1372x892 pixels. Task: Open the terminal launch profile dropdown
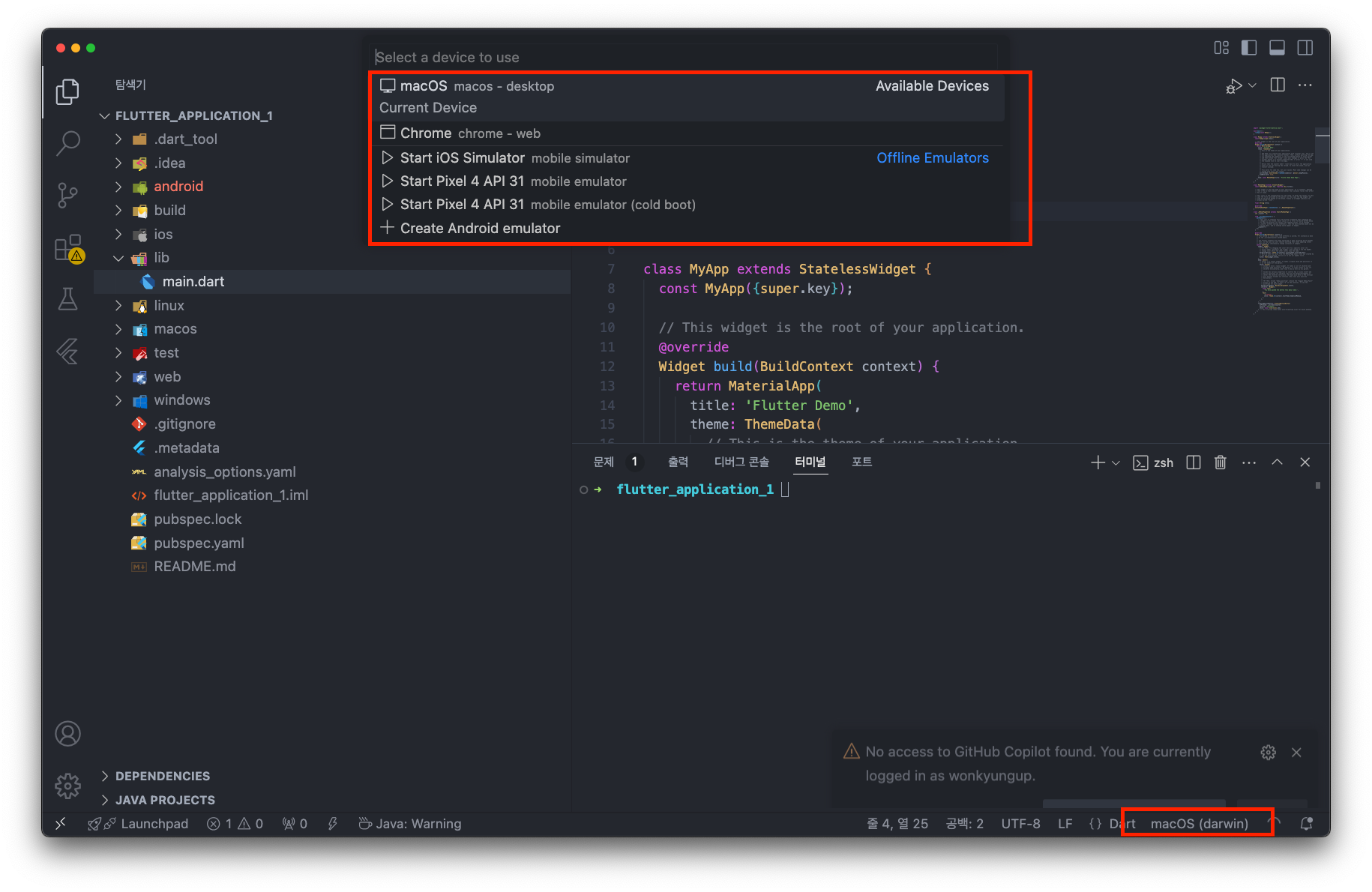pos(1116,462)
